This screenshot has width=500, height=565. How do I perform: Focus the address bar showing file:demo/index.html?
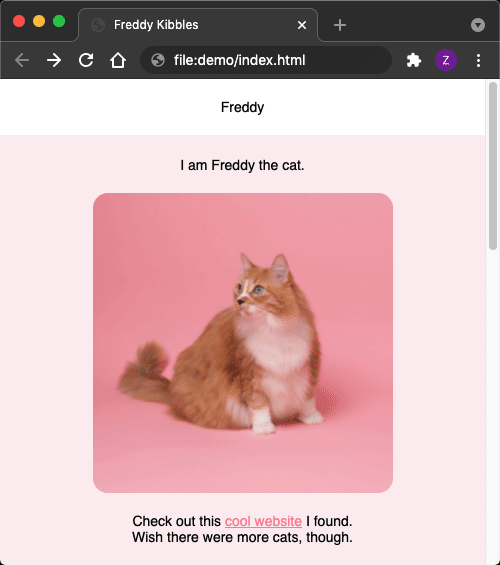click(x=266, y=60)
